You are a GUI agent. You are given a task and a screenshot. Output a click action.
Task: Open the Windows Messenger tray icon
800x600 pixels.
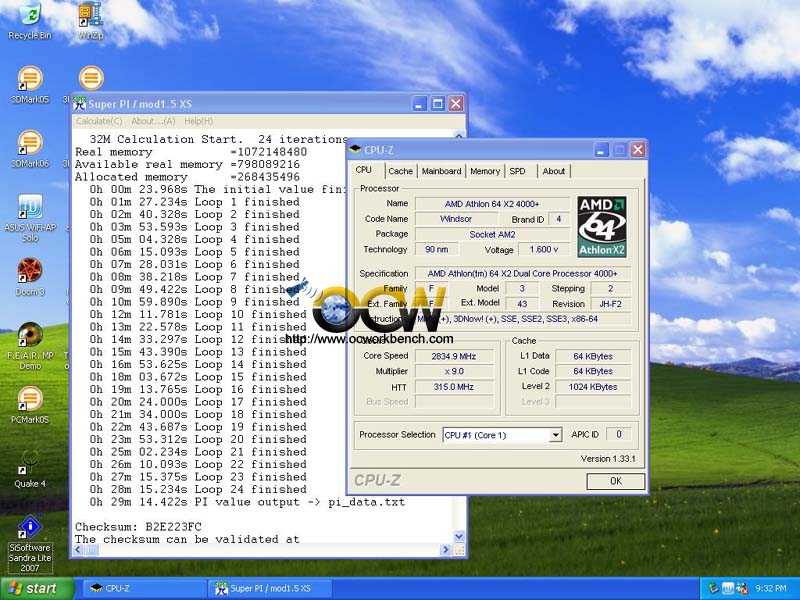(742, 588)
